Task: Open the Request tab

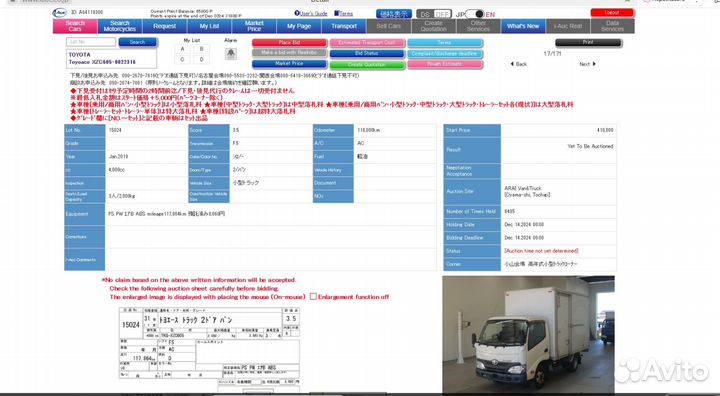Action: click(164, 26)
